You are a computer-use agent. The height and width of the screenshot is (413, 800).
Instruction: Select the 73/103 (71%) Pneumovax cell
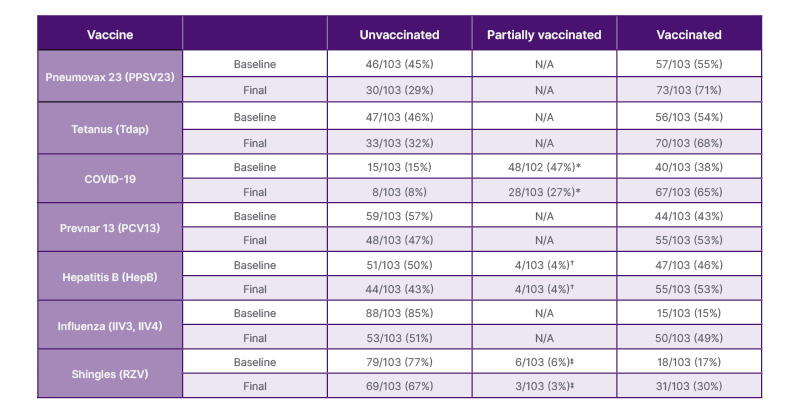coord(689,89)
